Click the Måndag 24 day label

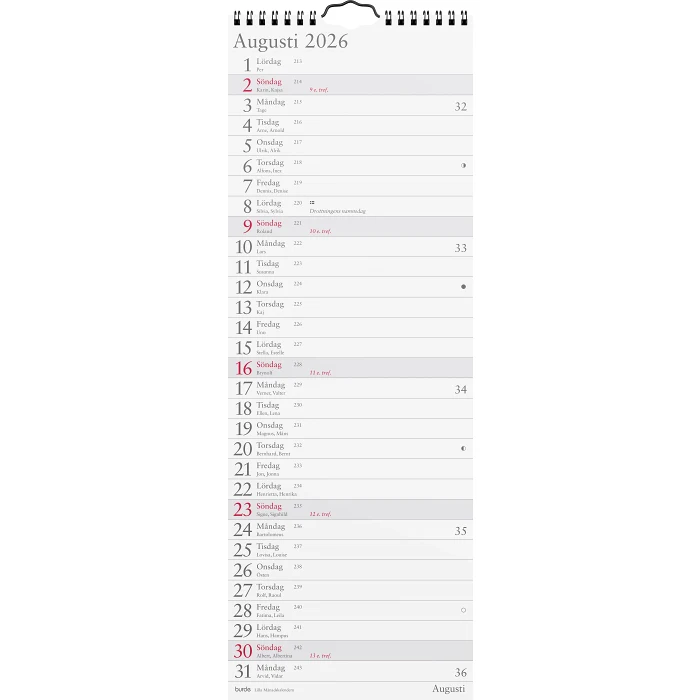(270, 526)
